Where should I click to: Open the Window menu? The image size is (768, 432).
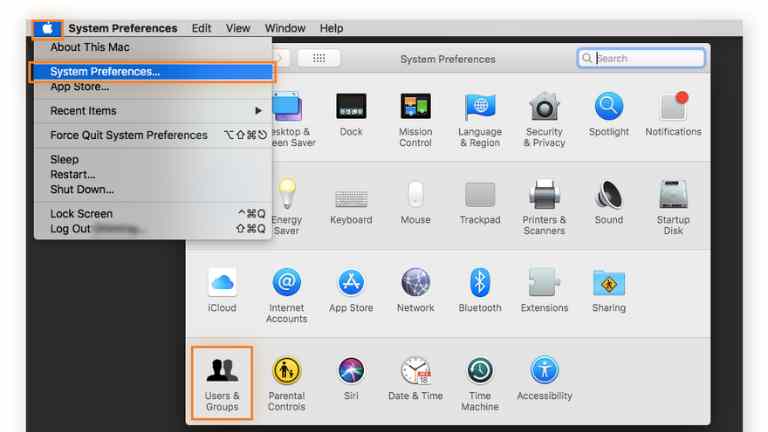coord(285,28)
